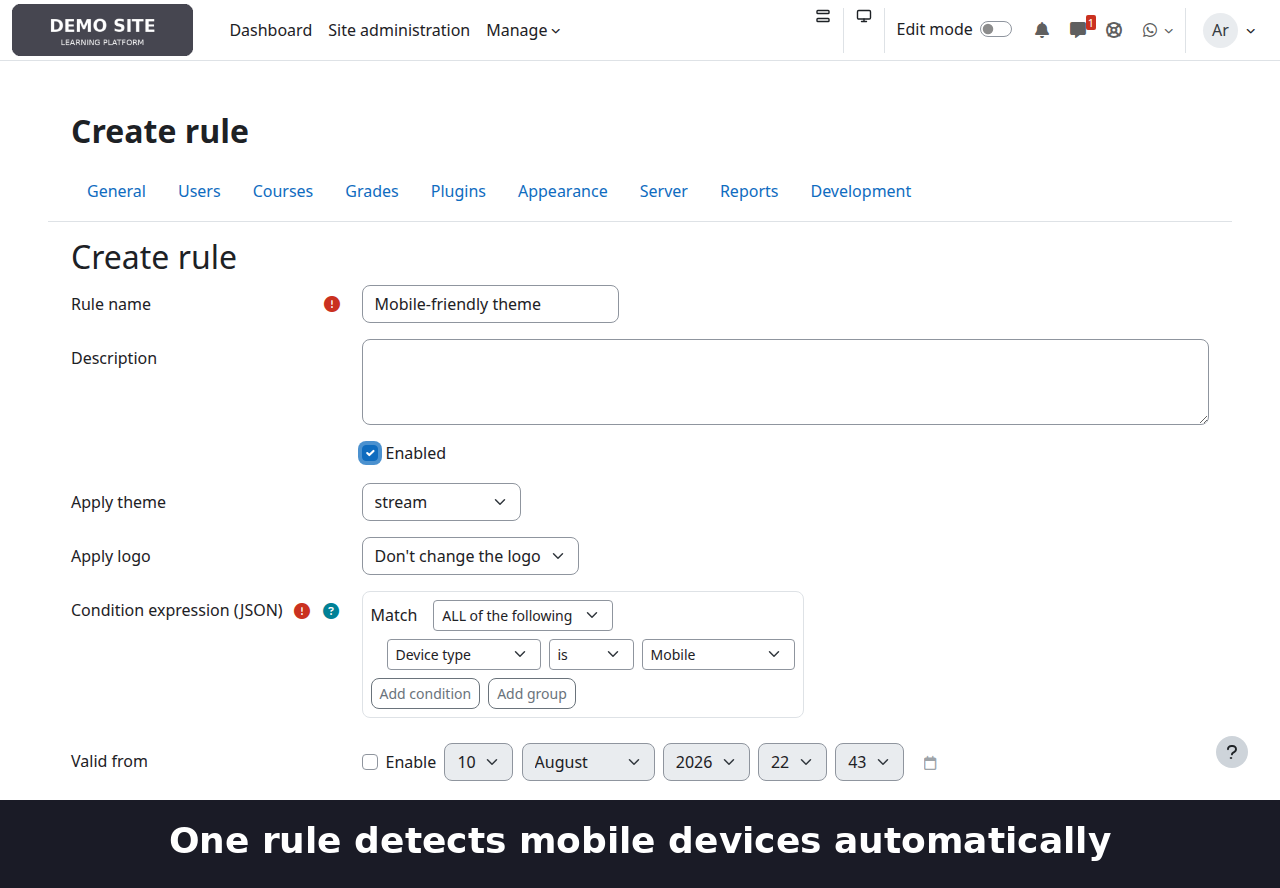
Task: Switch to the Reports tab
Action: tap(749, 191)
